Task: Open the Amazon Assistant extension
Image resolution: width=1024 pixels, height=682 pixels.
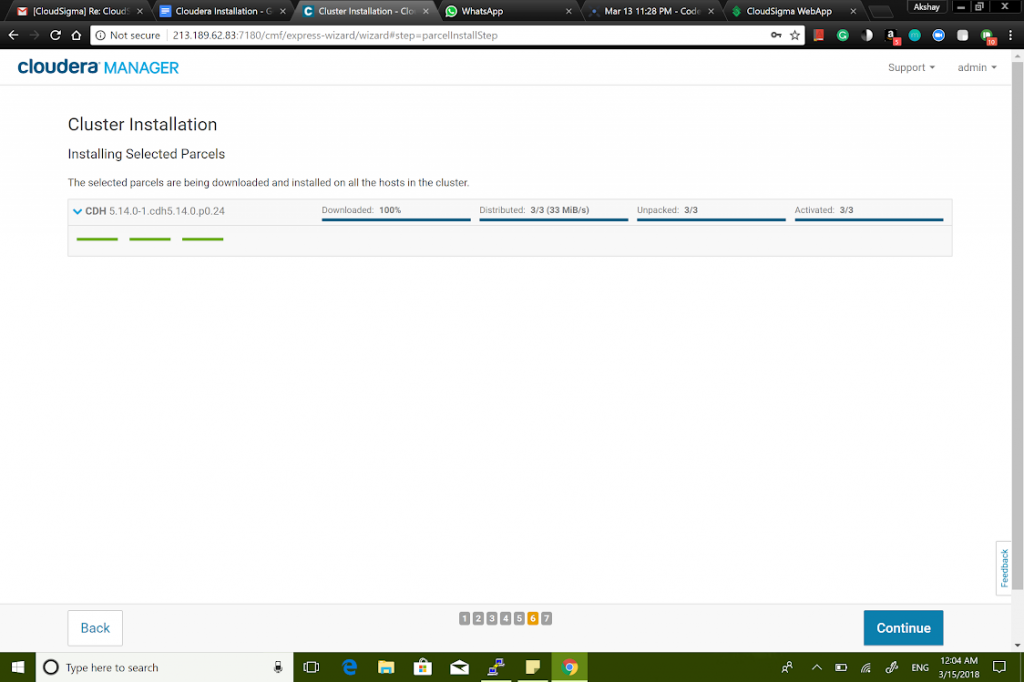Action: click(x=890, y=35)
